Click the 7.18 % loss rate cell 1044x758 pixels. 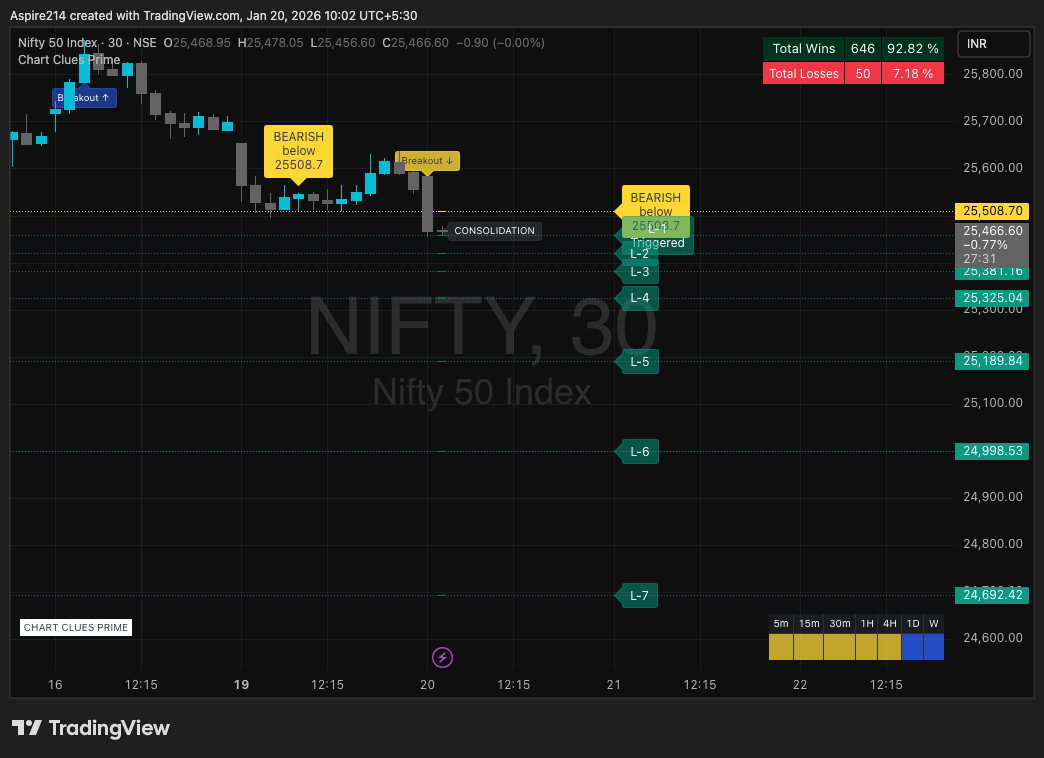coord(913,73)
